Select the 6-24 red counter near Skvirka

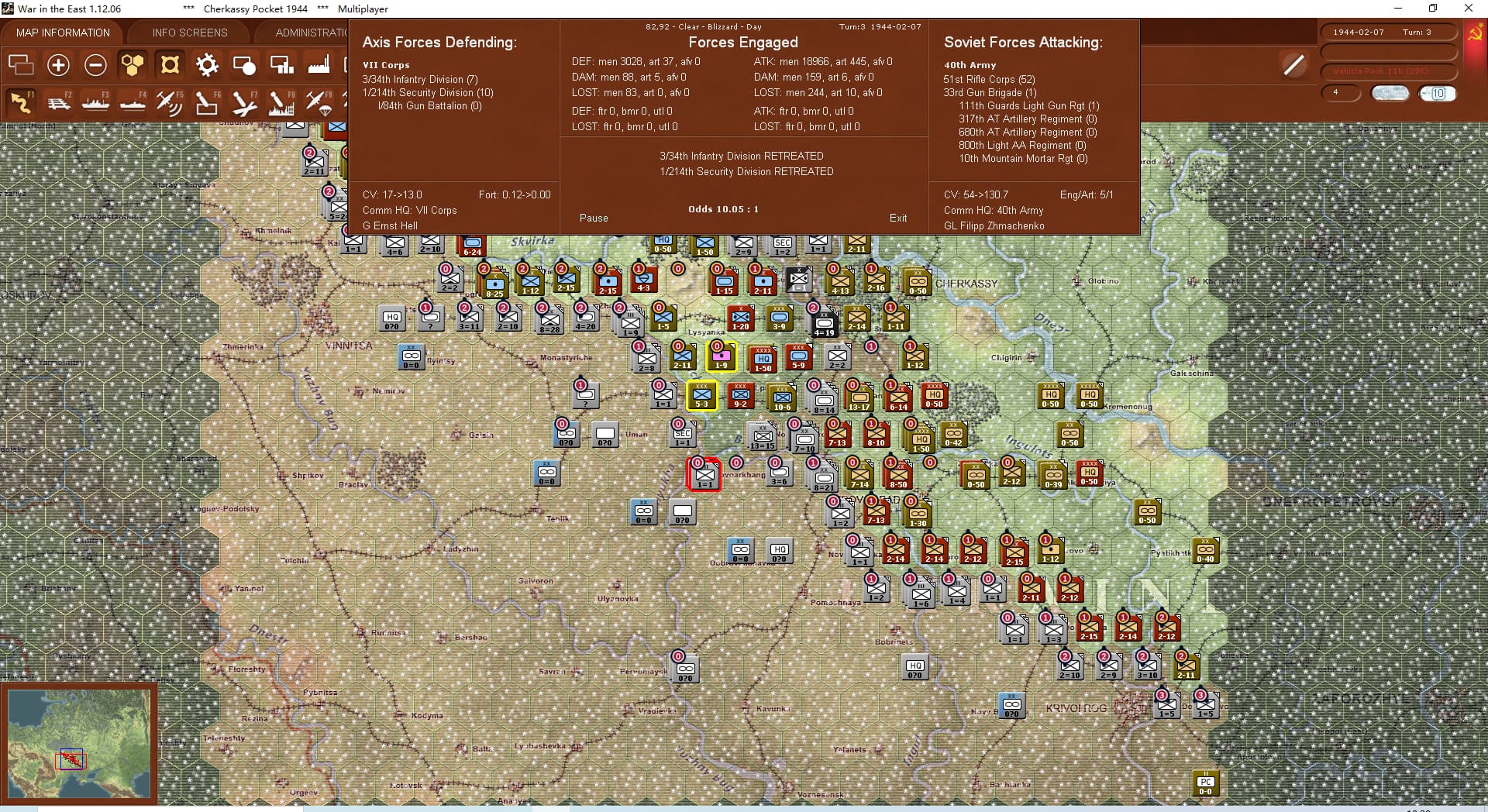tap(472, 245)
